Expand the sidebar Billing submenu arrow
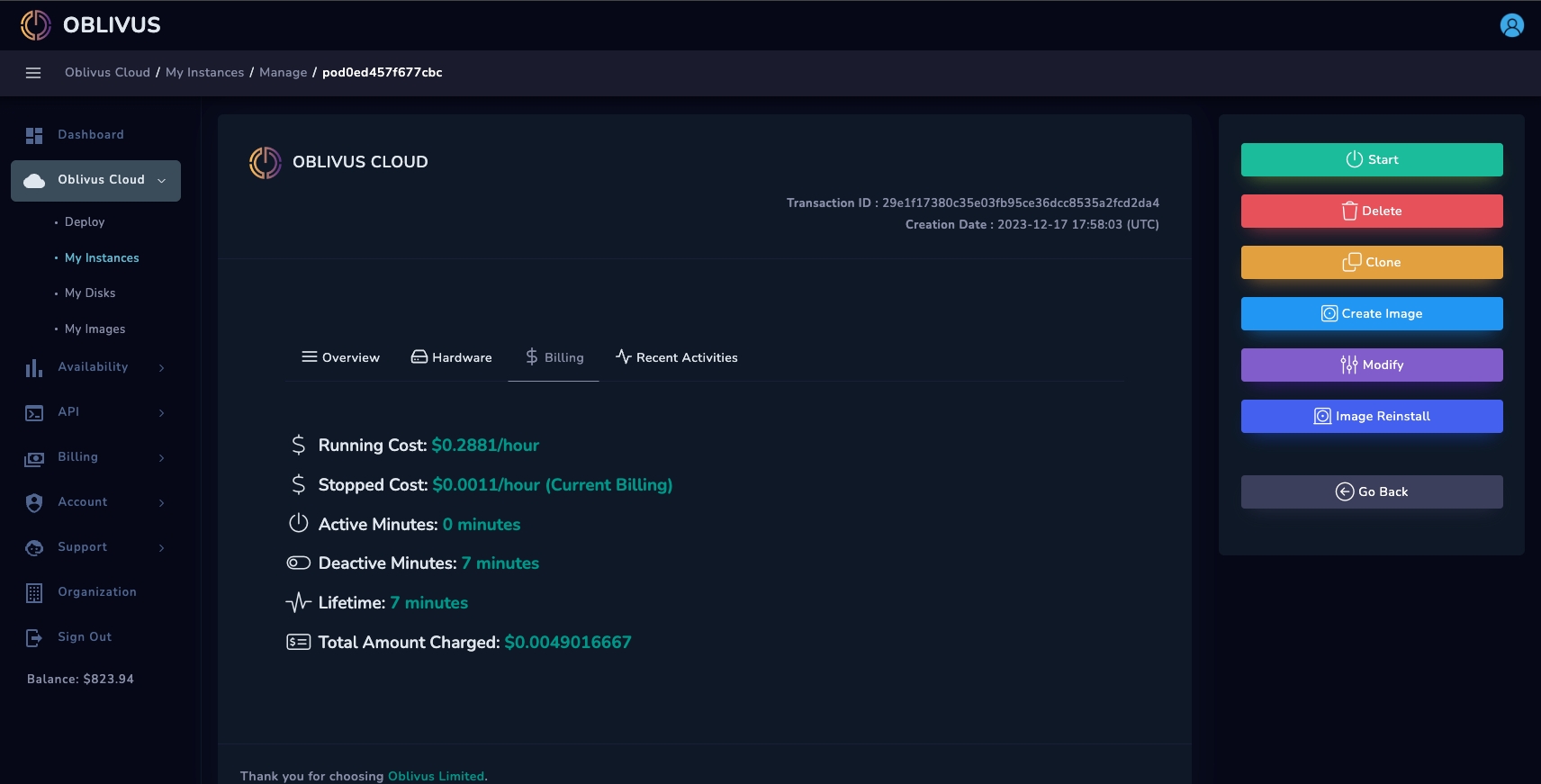The height and width of the screenshot is (784, 1541). click(162, 458)
